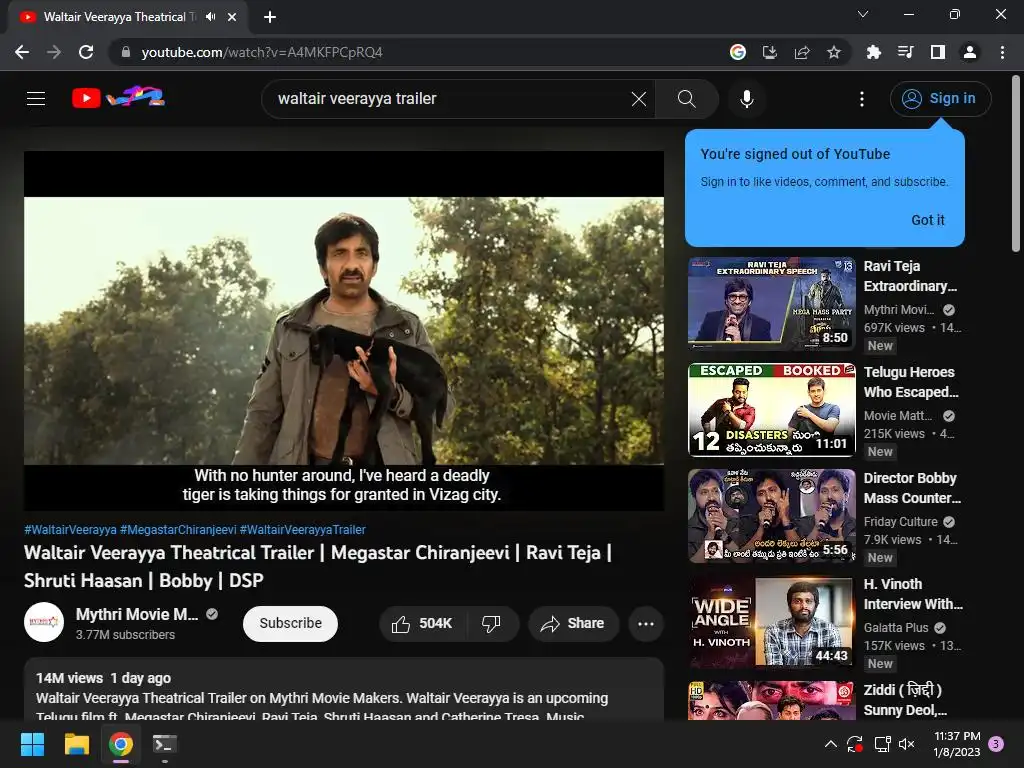Dislike the video with thumbs down
The height and width of the screenshot is (768, 1024).
click(x=492, y=624)
